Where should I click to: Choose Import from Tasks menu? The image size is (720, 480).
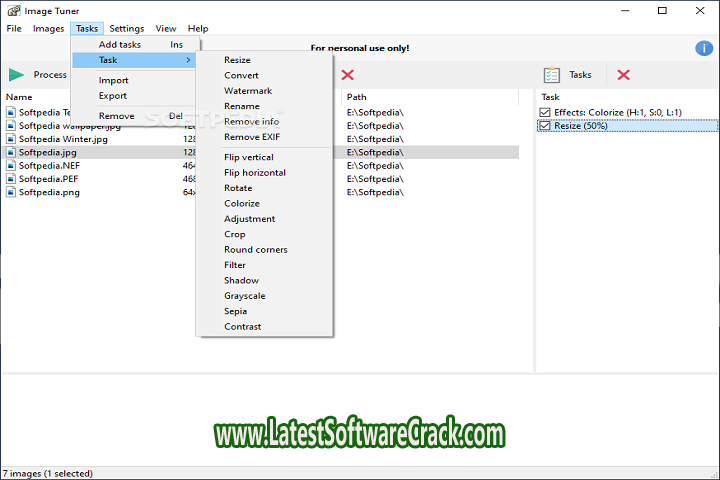[135, 80]
